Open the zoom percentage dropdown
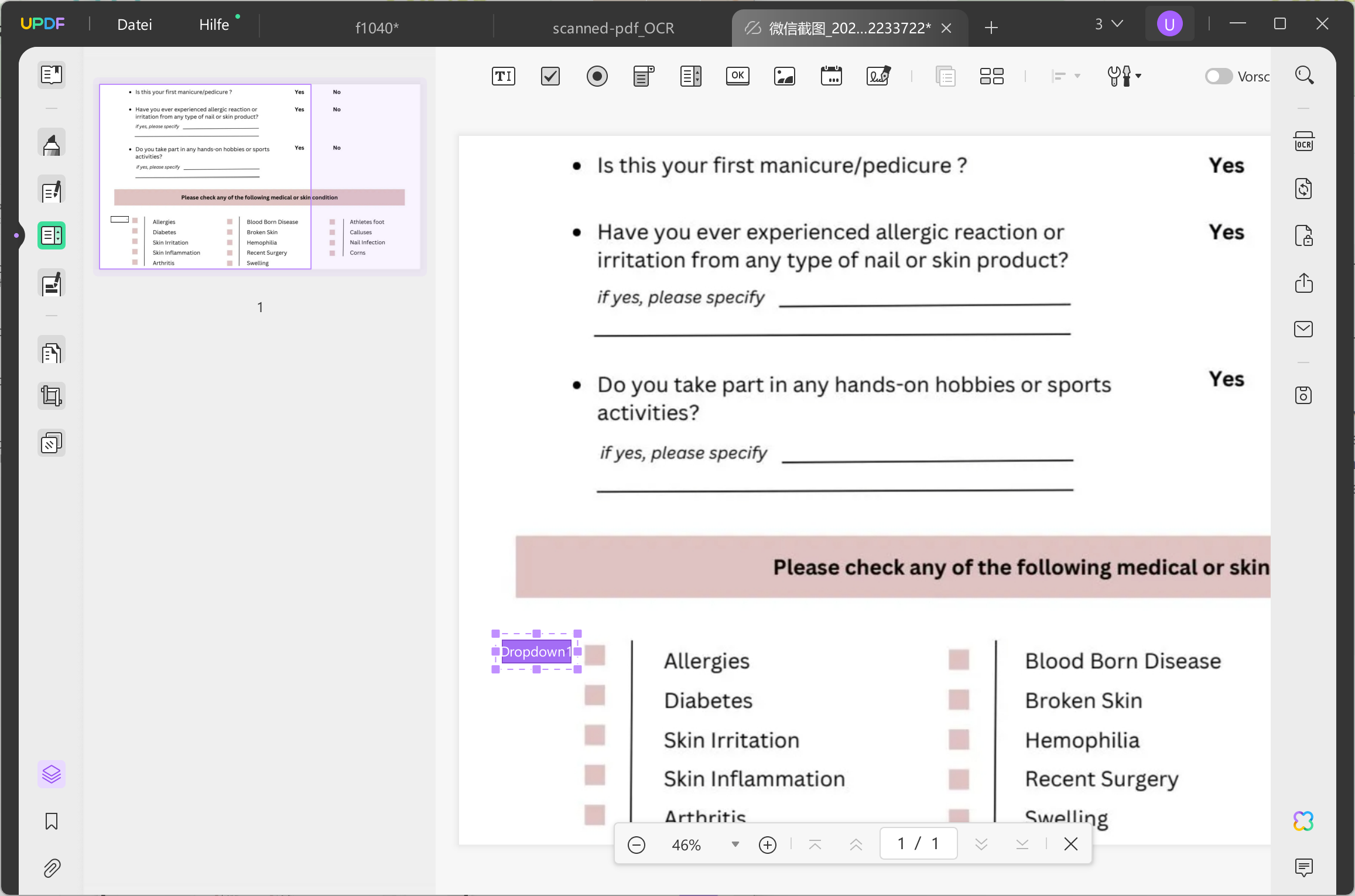 point(734,844)
